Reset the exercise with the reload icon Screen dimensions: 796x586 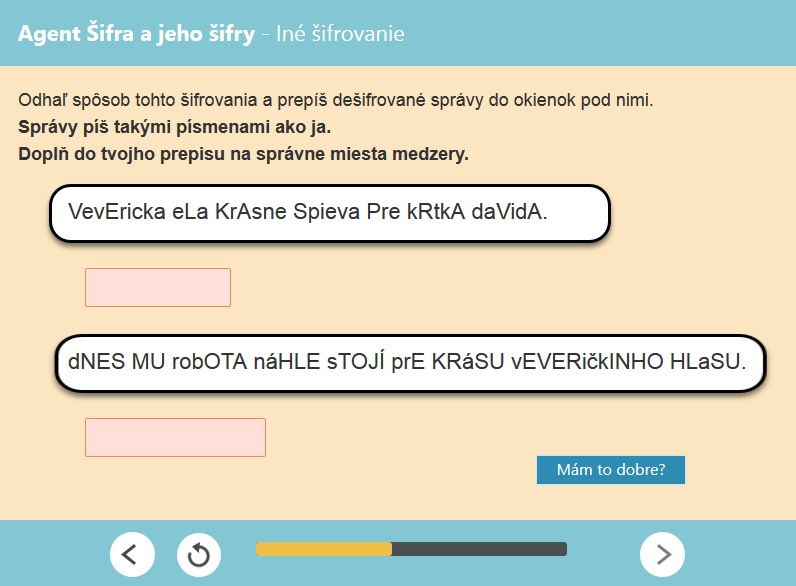click(198, 554)
